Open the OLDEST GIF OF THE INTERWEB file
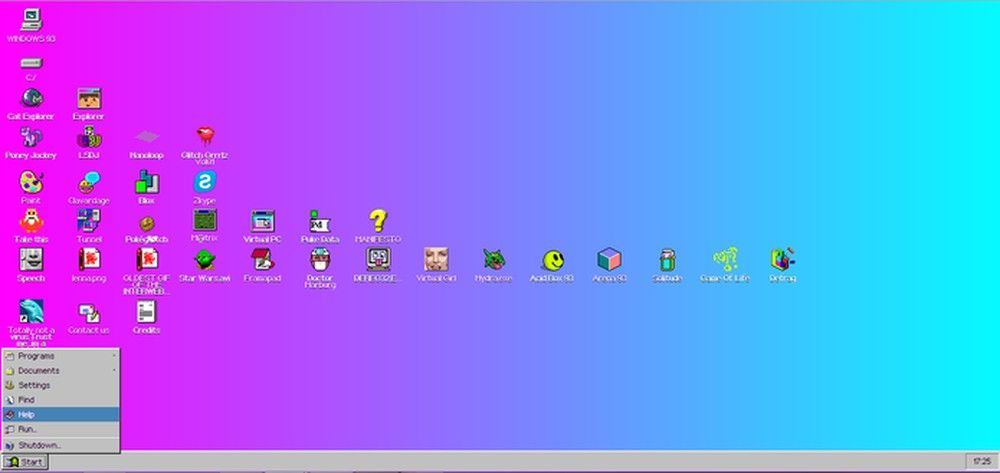 (147, 260)
